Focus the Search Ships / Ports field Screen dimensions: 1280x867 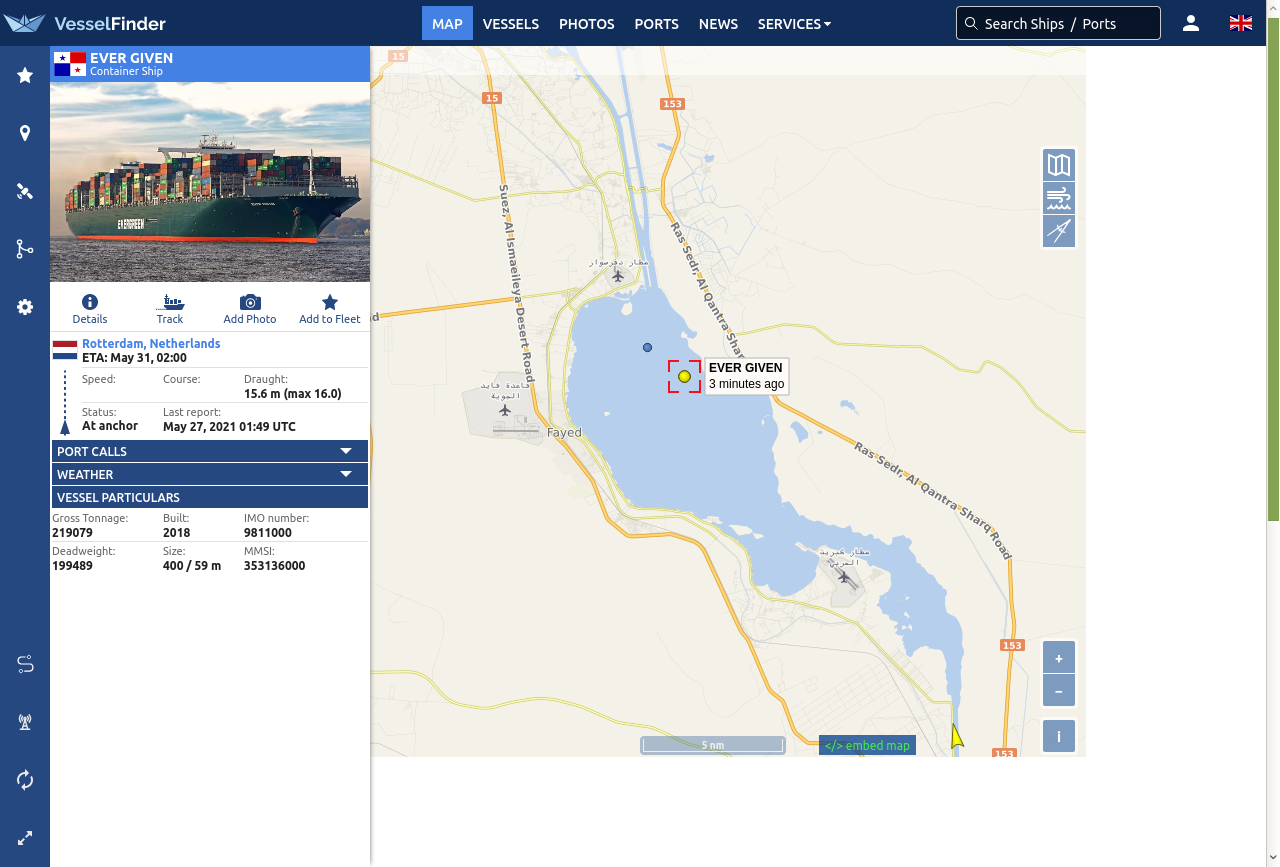tap(1058, 23)
